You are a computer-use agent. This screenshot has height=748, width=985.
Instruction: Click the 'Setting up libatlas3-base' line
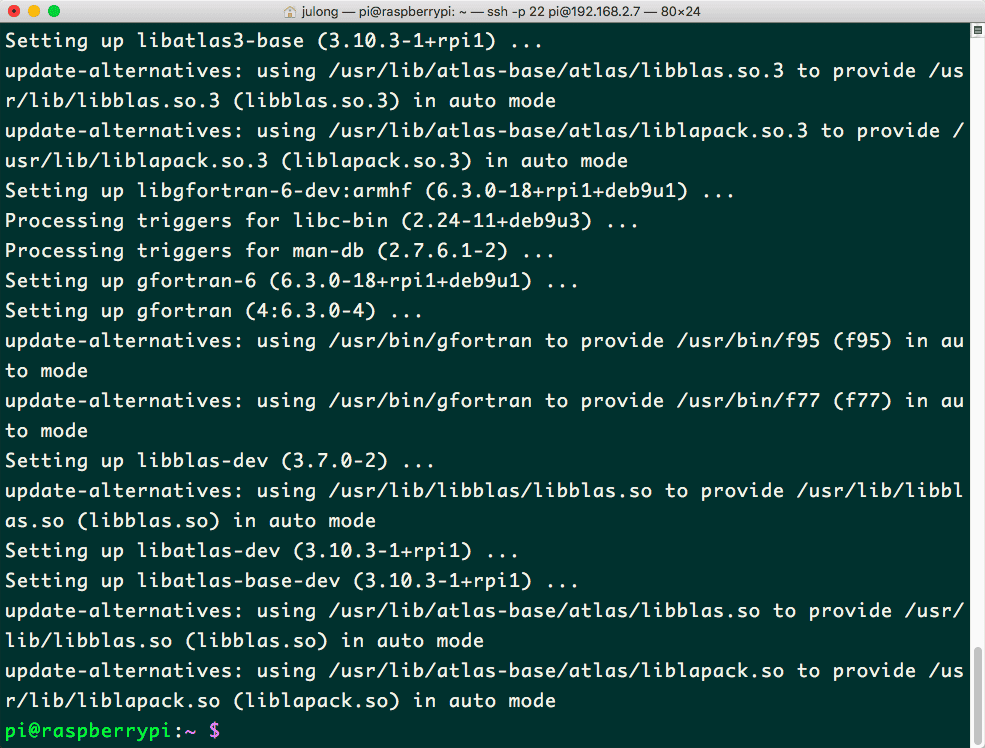pyautogui.click(x=273, y=41)
